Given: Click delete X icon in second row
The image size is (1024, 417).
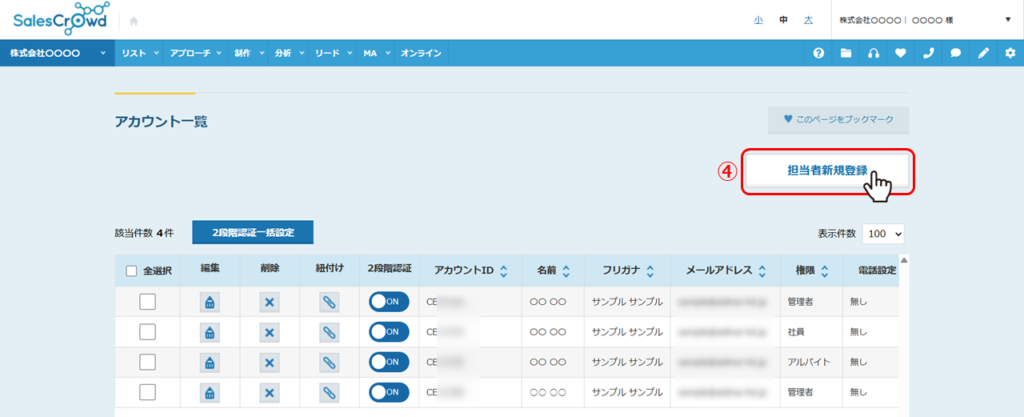Looking at the screenshot, I should coord(269,331).
